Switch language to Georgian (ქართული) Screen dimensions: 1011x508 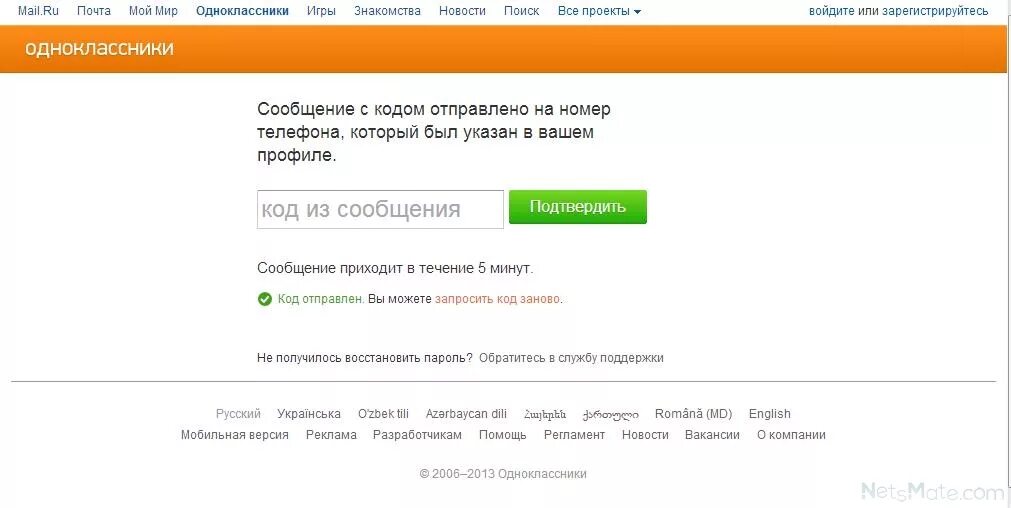pos(610,415)
